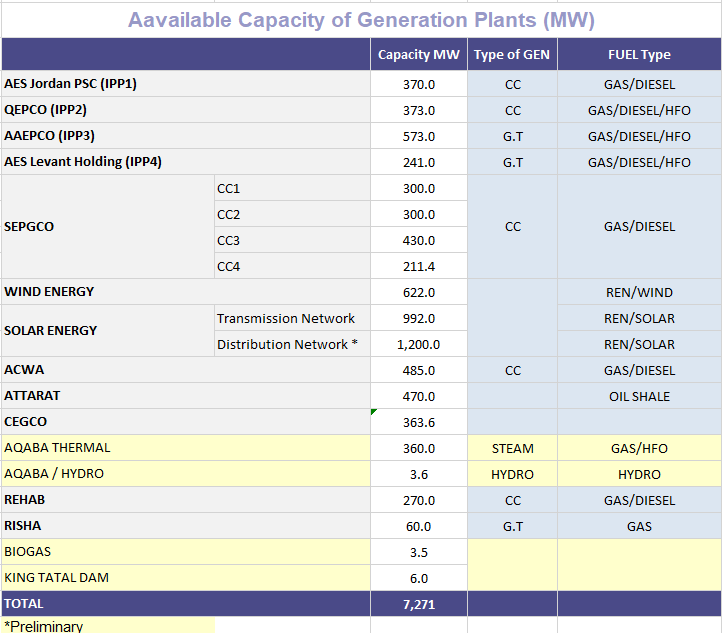Image resolution: width=722 pixels, height=633 pixels.
Task: Select the 'KING TATAL DAM' row label
Action: pyautogui.click(x=186, y=578)
